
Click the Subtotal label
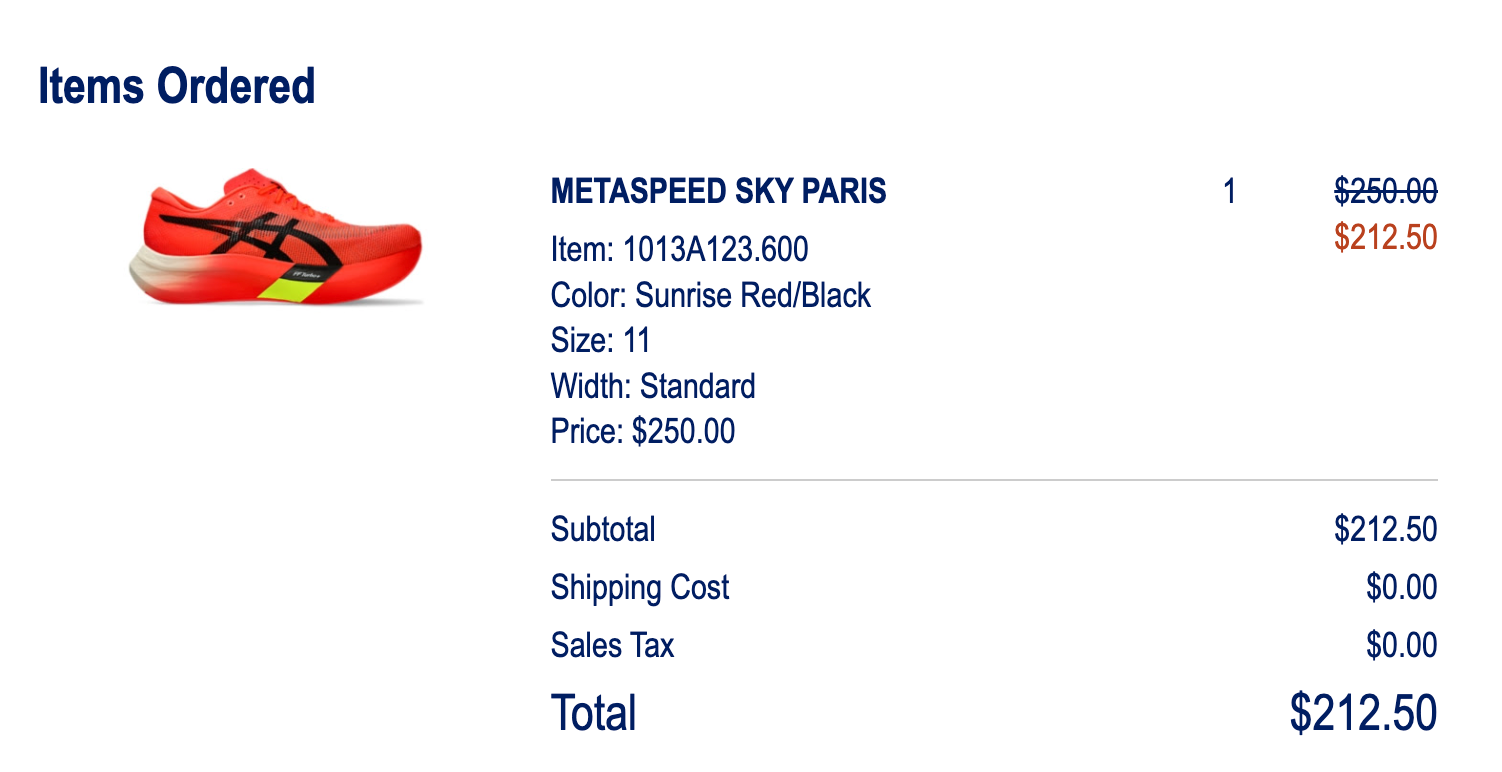tap(603, 528)
